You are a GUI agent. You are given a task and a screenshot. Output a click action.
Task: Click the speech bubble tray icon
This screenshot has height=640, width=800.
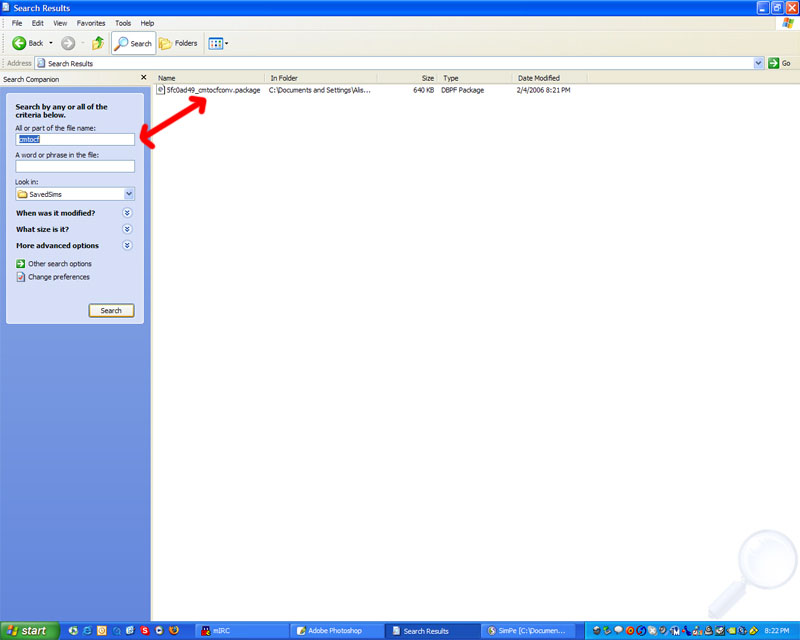click(x=618, y=630)
